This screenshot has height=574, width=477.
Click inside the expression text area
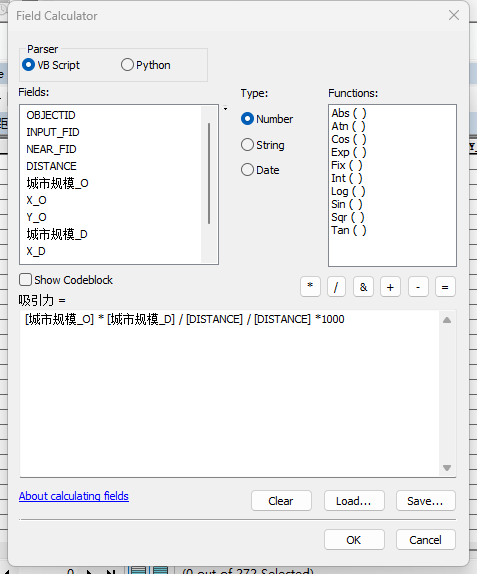230,394
